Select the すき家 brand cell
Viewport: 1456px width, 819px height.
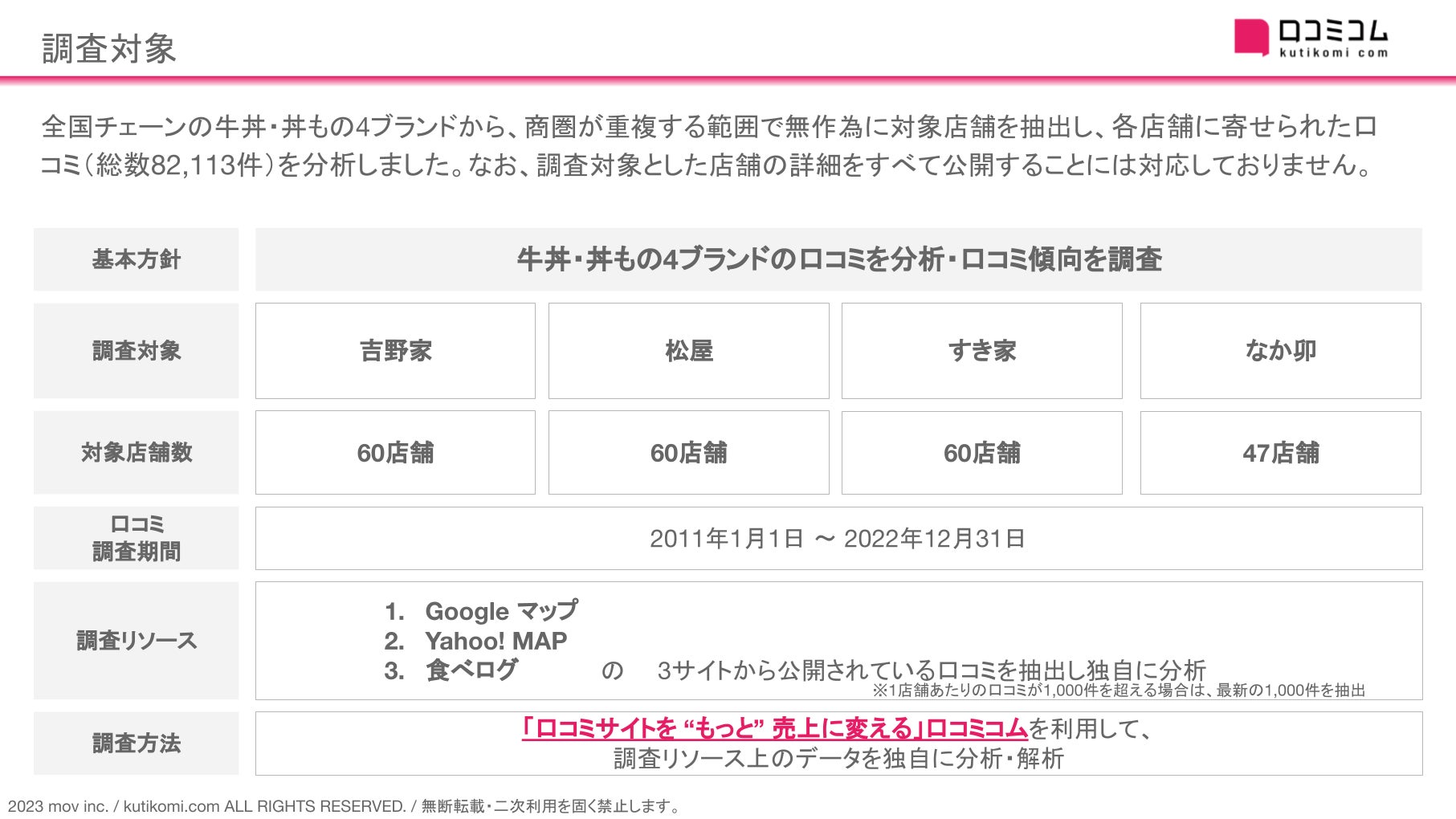click(x=982, y=351)
